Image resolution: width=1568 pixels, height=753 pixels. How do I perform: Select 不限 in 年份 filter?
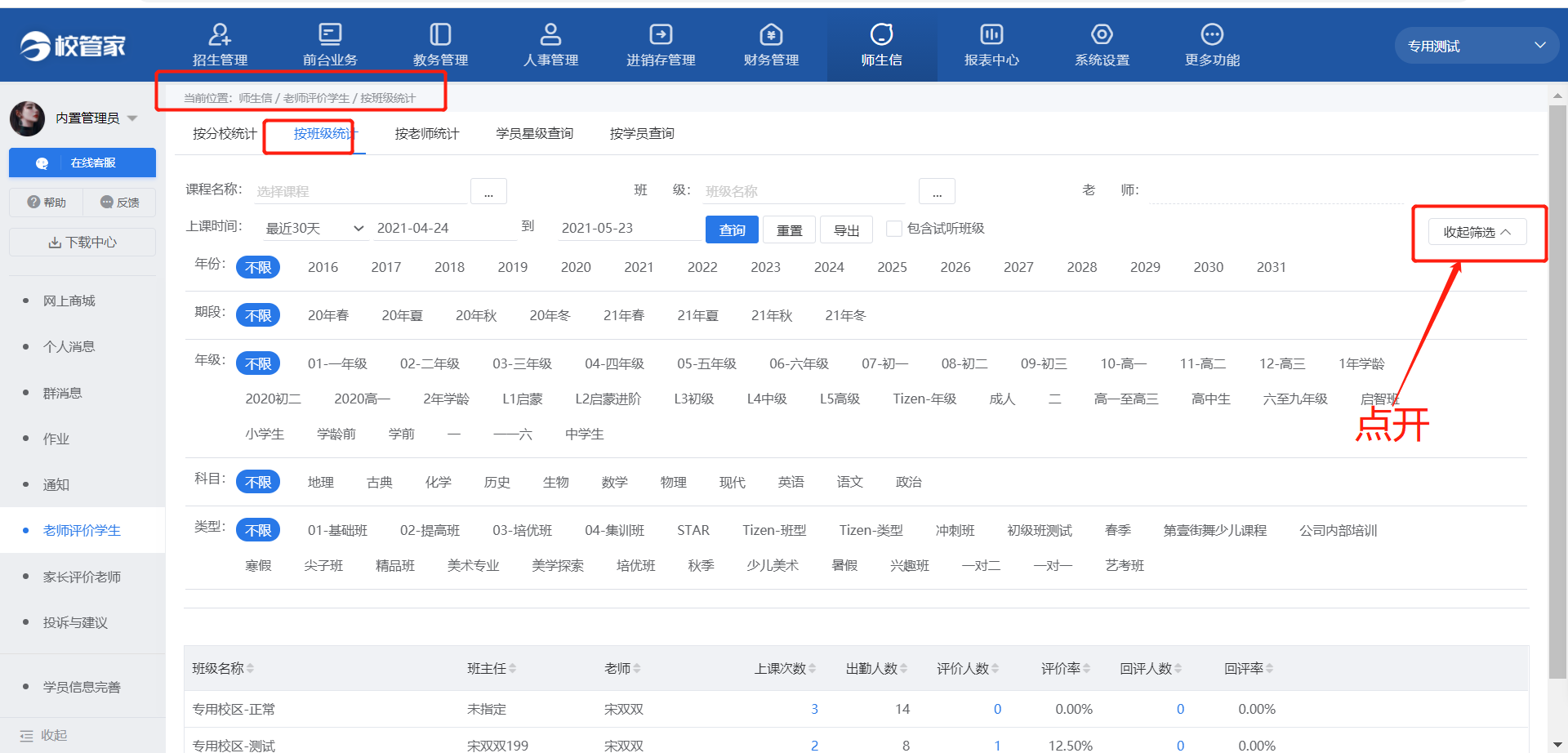pos(258,267)
